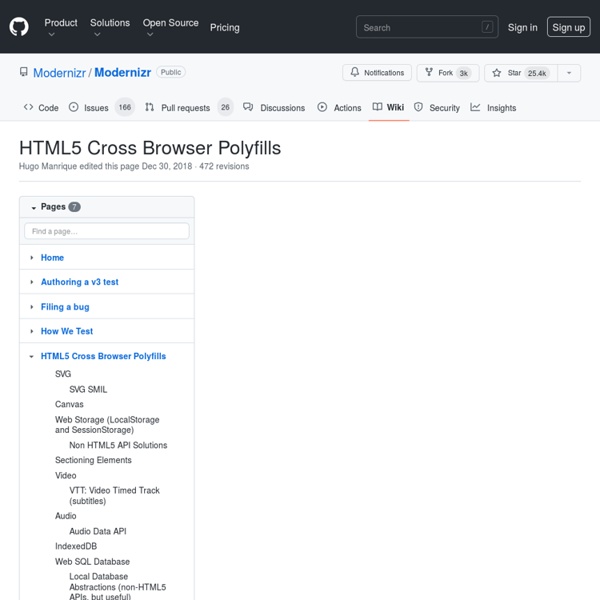Jump to Sectioning Elements section
Viewport: 600px width, 600px height.
click(x=93, y=460)
